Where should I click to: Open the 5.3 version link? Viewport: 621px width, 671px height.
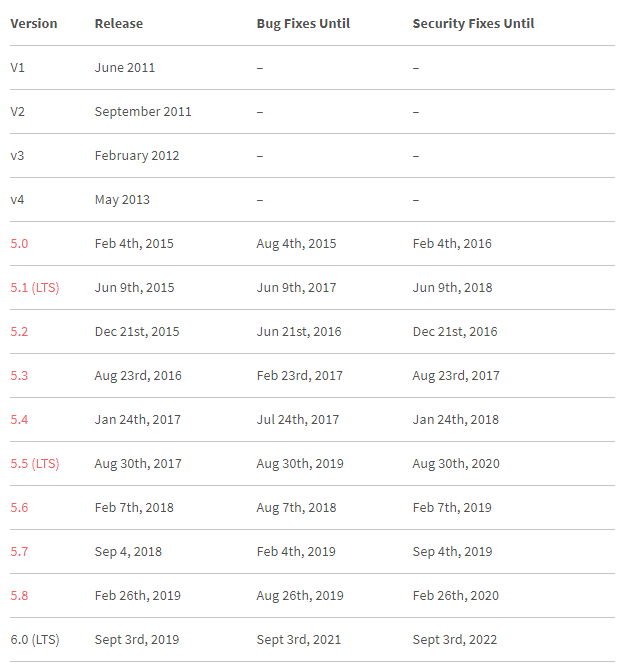pyautogui.click(x=19, y=376)
